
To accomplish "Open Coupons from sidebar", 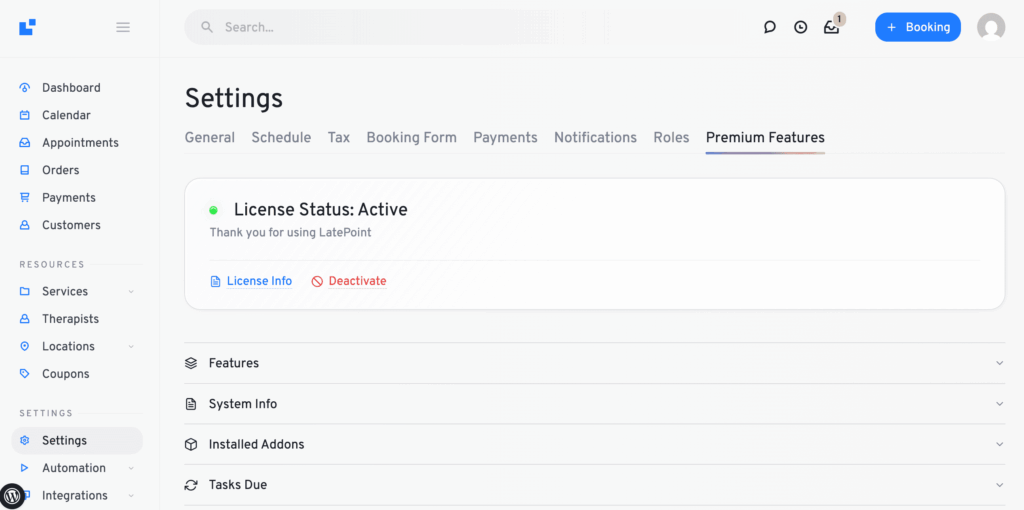I will tap(65, 374).
